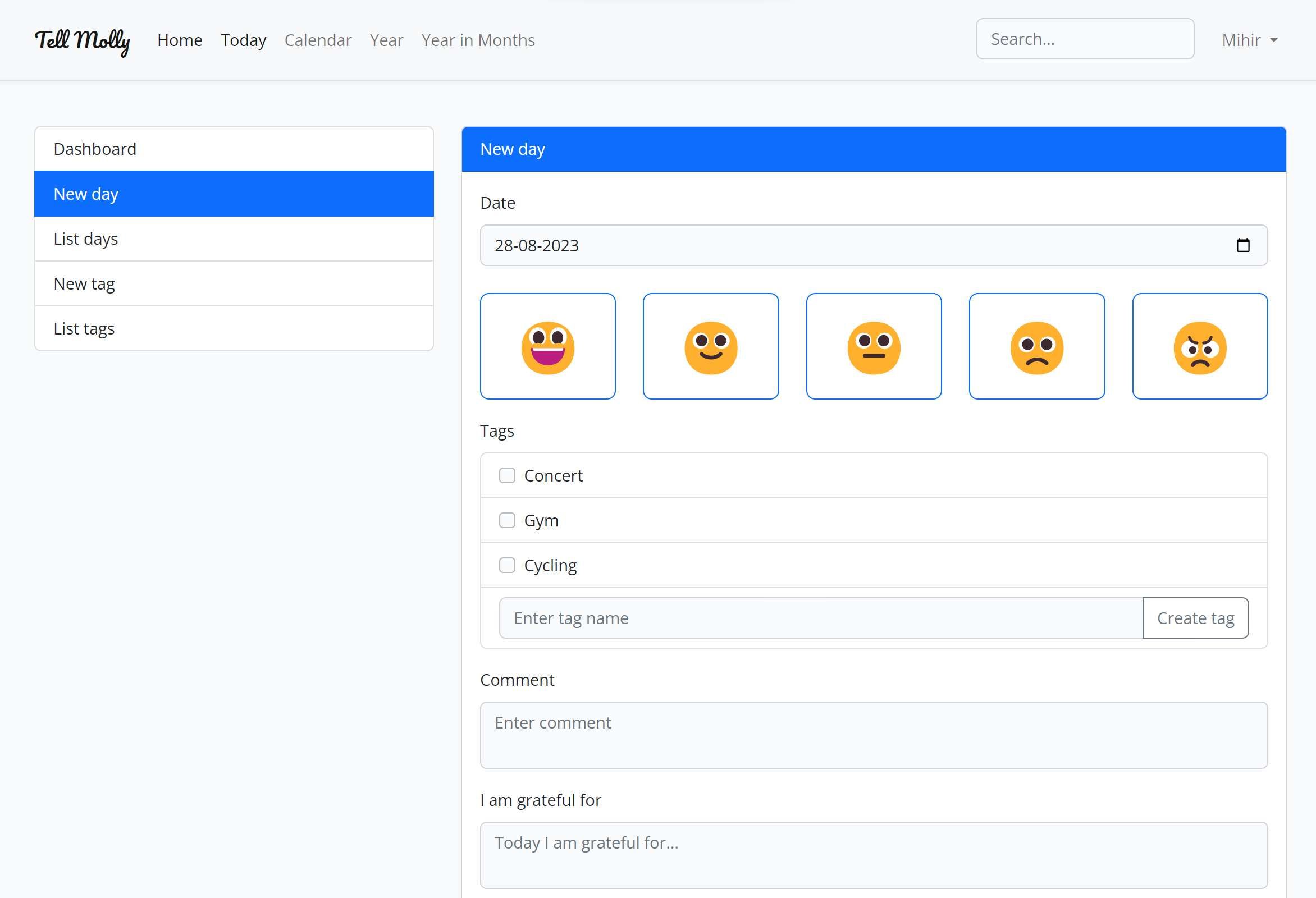Focus the Search input field
Screen dimensions: 1316x898
[1084, 39]
